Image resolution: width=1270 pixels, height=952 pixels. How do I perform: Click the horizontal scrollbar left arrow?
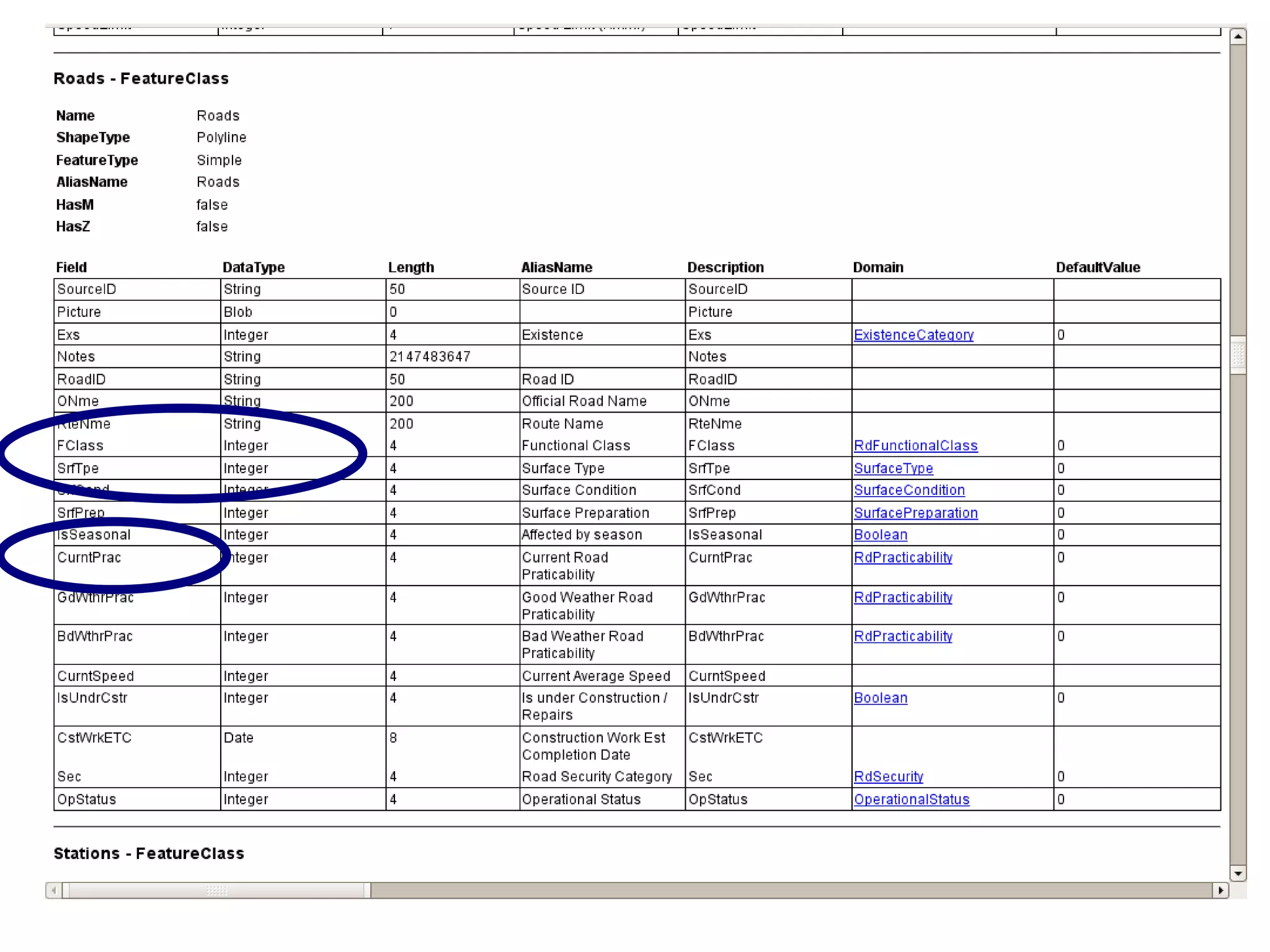(54, 891)
